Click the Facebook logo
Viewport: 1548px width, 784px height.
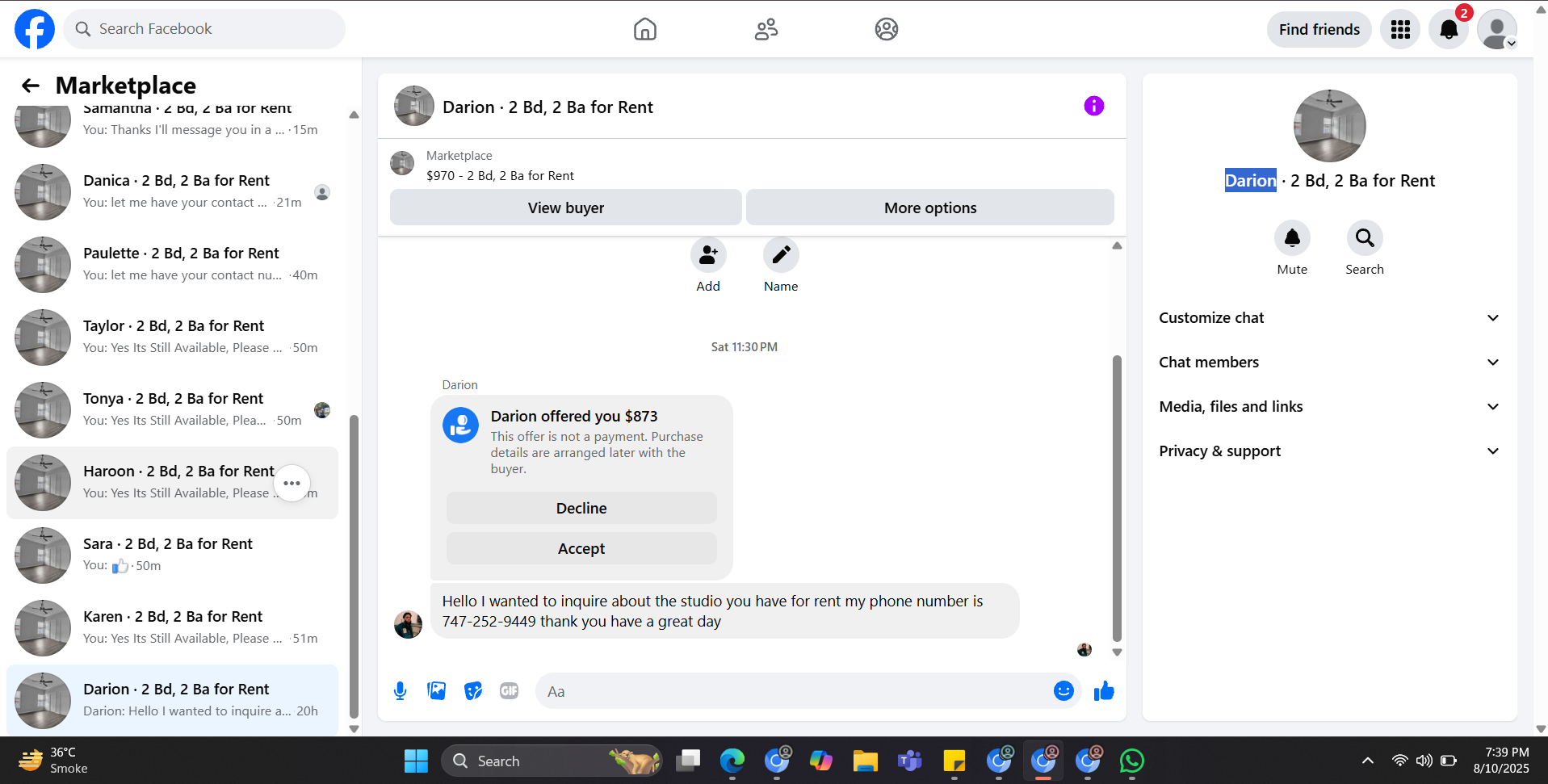(35, 29)
